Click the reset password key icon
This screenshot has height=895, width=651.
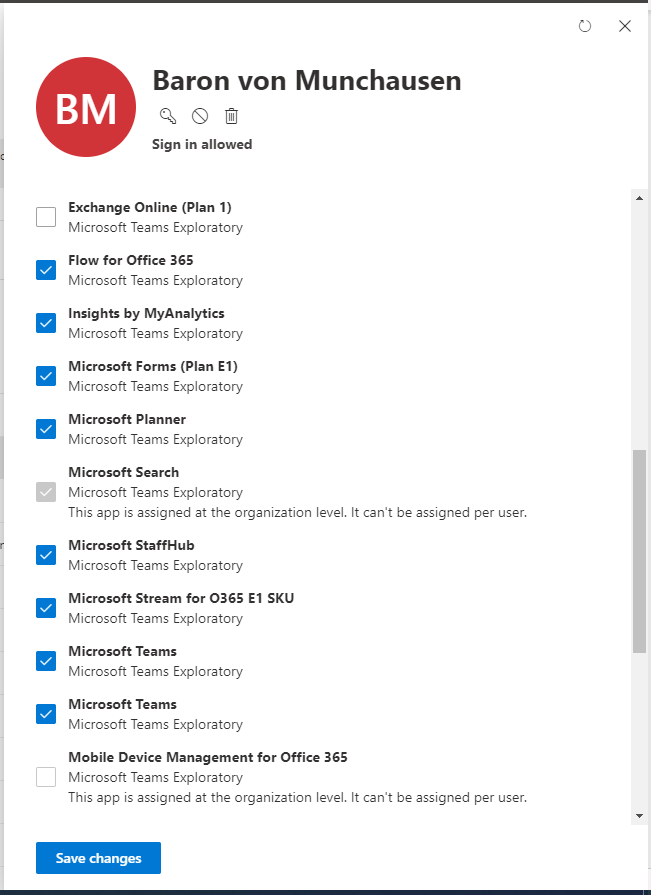(168, 116)
